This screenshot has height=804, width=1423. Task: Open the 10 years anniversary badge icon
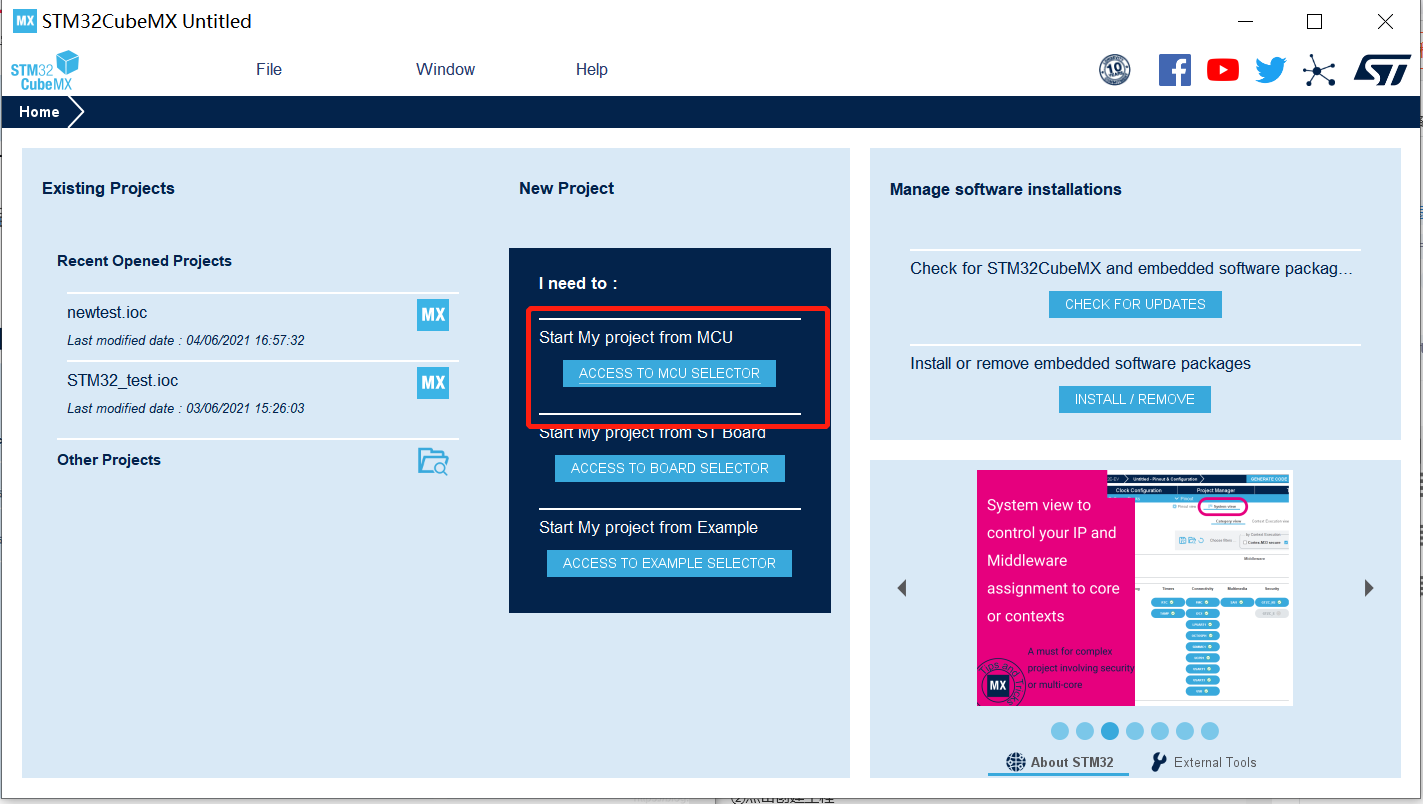(x=1114, y=70)
